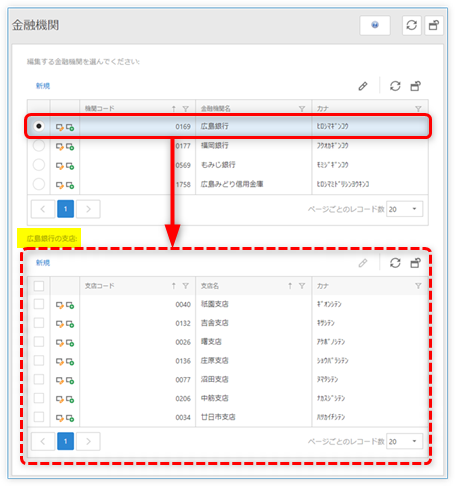This screenshot has height=486, width=455.
Task: Edit the 曙支店 row with its orange edit icon
Action: point(60,343)
